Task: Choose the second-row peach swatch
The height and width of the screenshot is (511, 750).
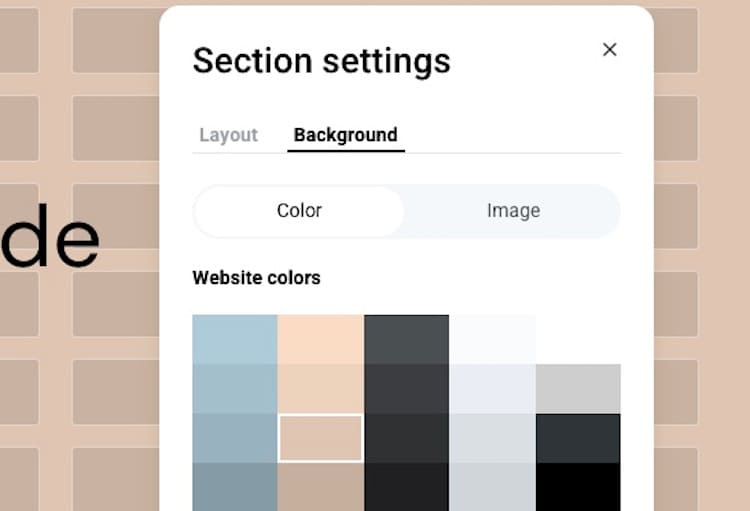Action: coord(320,389)
